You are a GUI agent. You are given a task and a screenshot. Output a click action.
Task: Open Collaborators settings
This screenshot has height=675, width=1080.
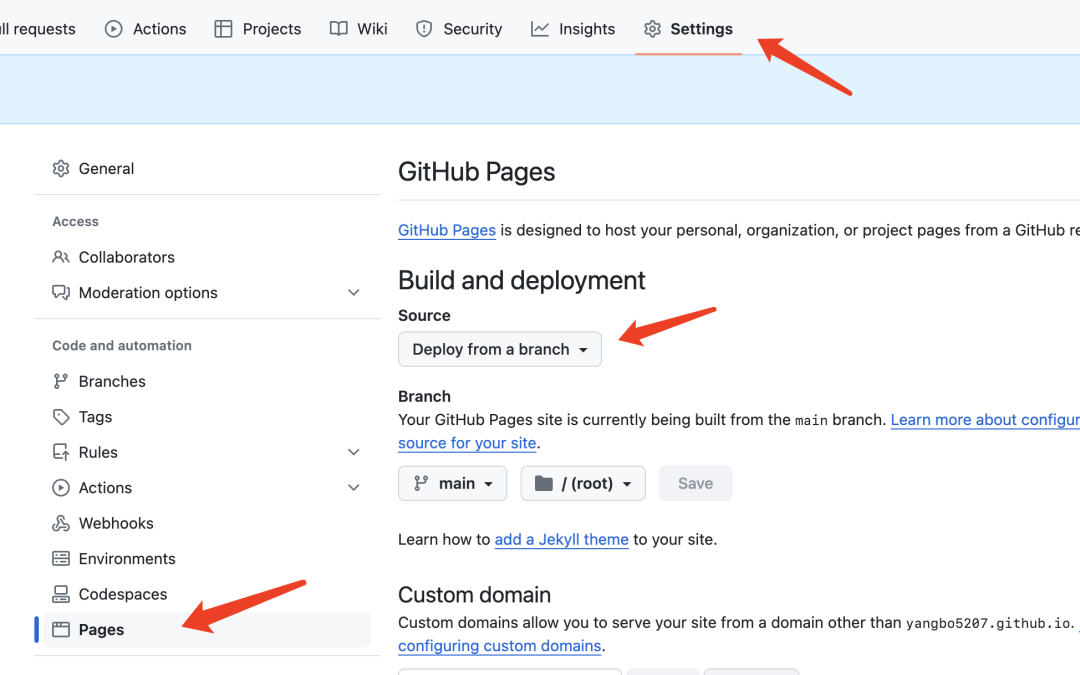tap(207, 257)
